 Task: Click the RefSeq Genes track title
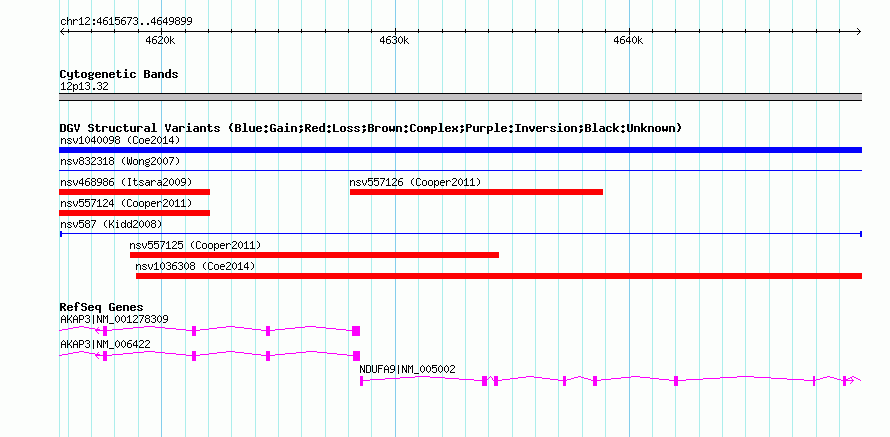[101, 307]
